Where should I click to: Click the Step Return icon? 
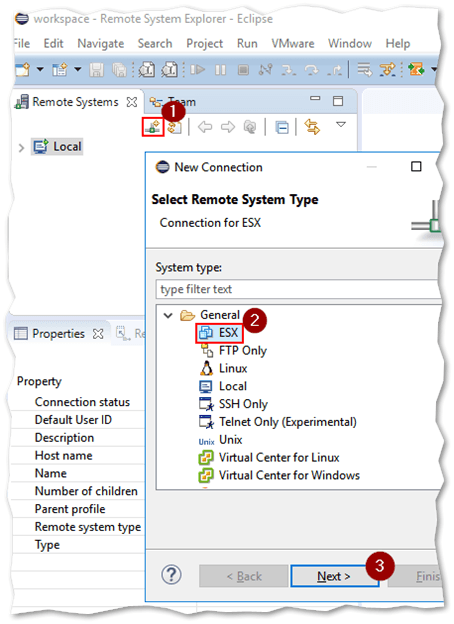[x=334, y=70]
